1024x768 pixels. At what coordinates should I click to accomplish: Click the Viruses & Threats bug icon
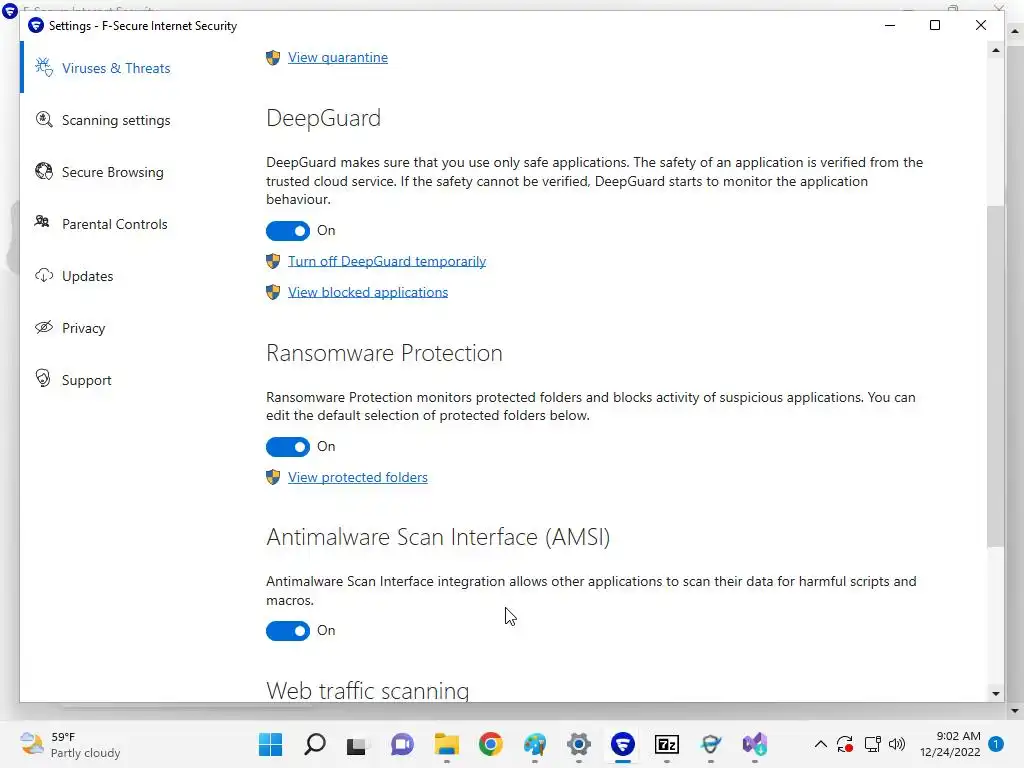[x=44, y=67]
